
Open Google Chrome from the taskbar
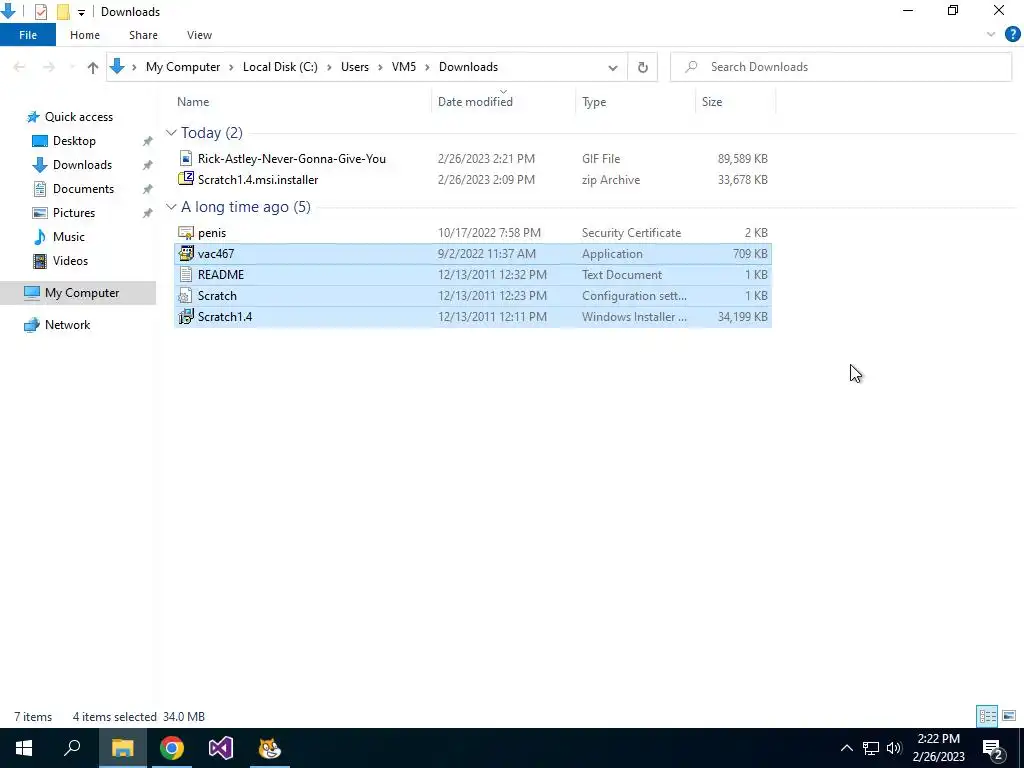[x=172, y=748]
